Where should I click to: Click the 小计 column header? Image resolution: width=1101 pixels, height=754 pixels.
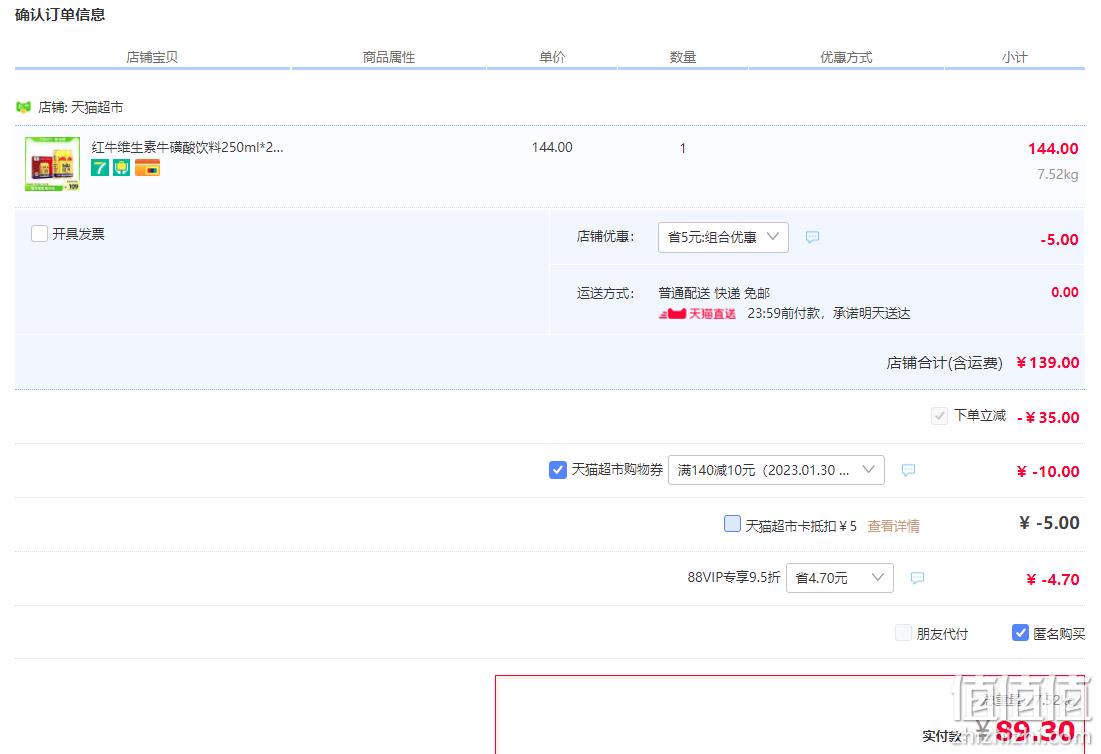tap(1015, 58)
